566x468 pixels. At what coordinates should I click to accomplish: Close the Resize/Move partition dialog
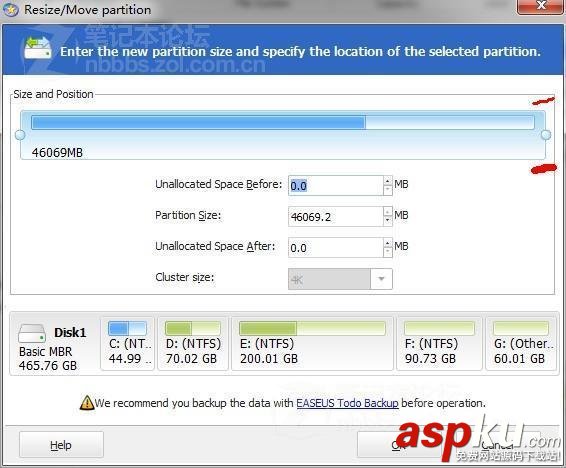540,6
